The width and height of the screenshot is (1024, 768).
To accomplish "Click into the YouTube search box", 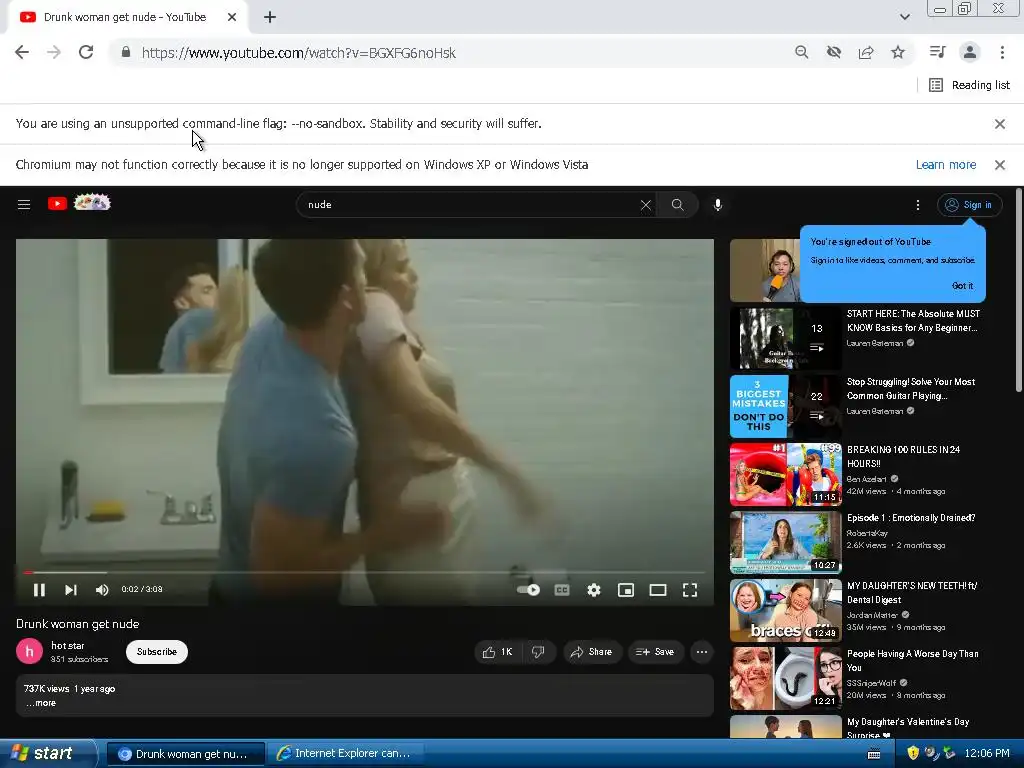I will 470,204.
